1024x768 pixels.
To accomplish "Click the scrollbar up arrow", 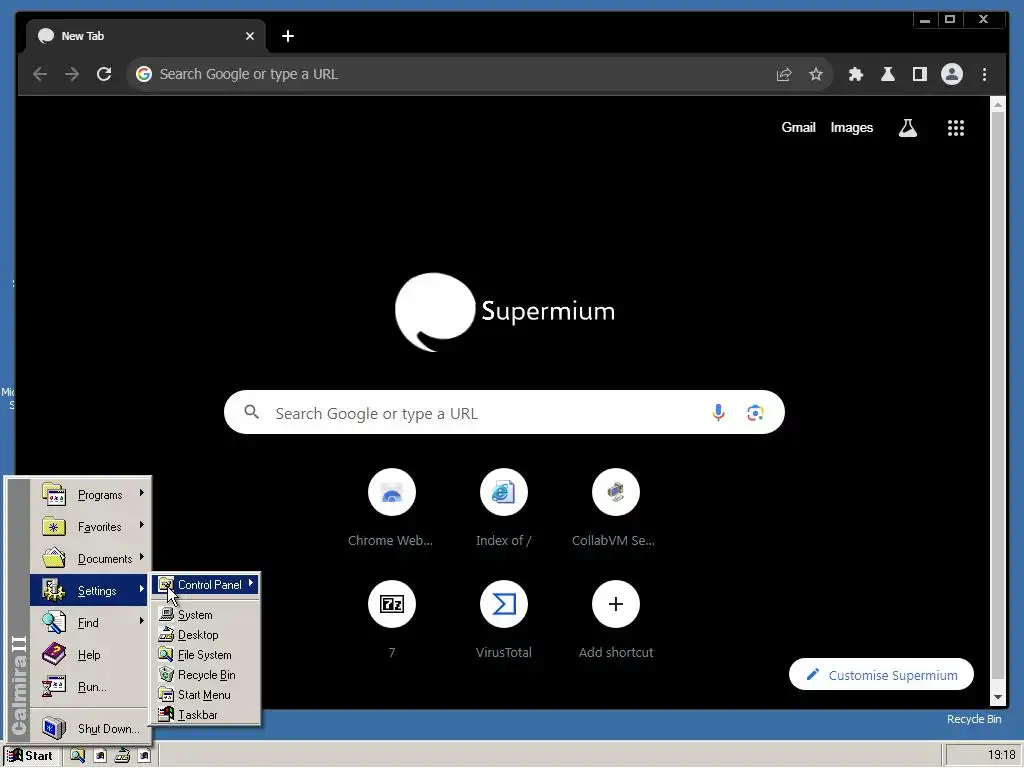I will (x=998, y=104).
